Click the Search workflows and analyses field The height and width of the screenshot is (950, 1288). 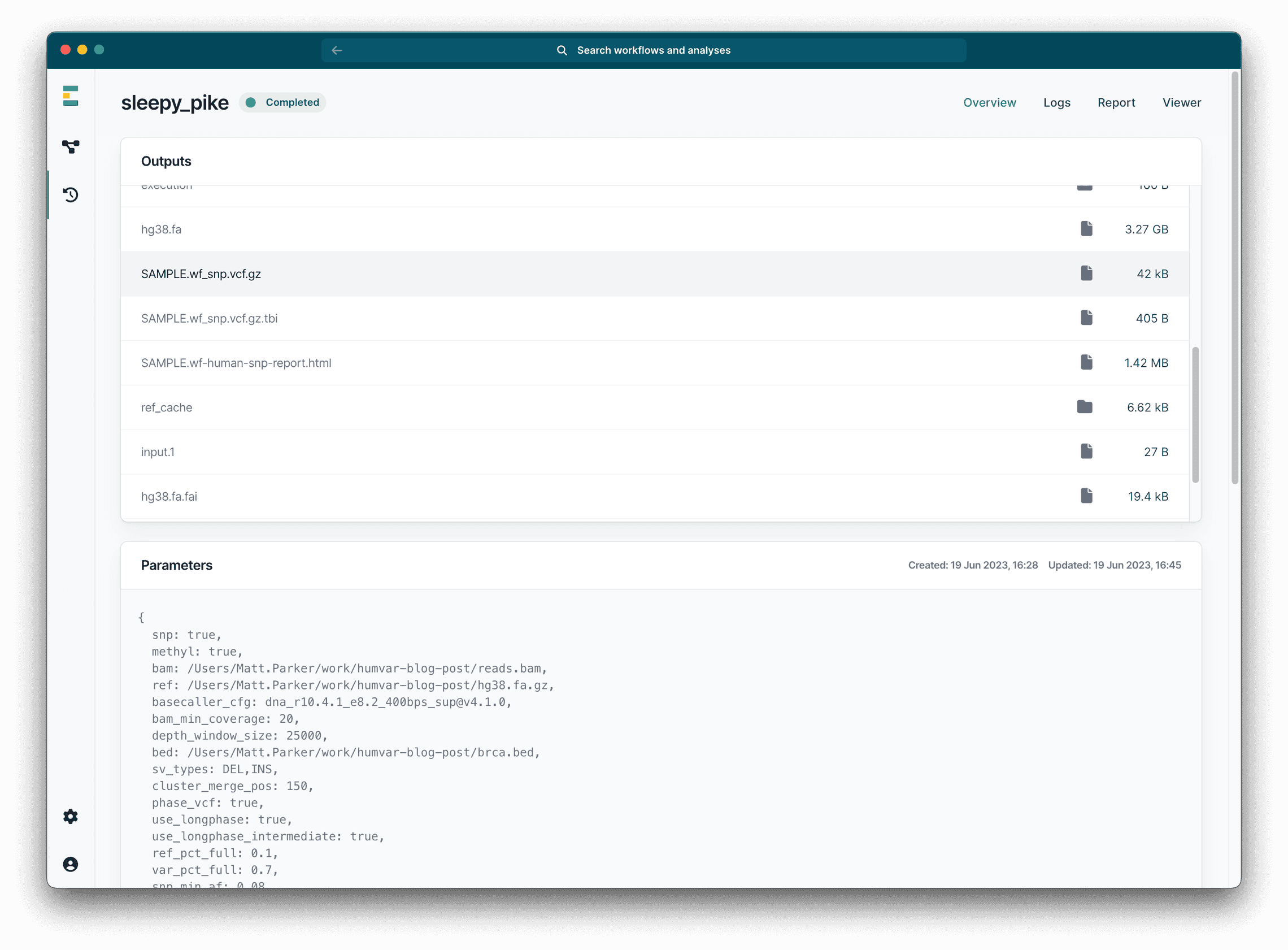coord(653,51)
